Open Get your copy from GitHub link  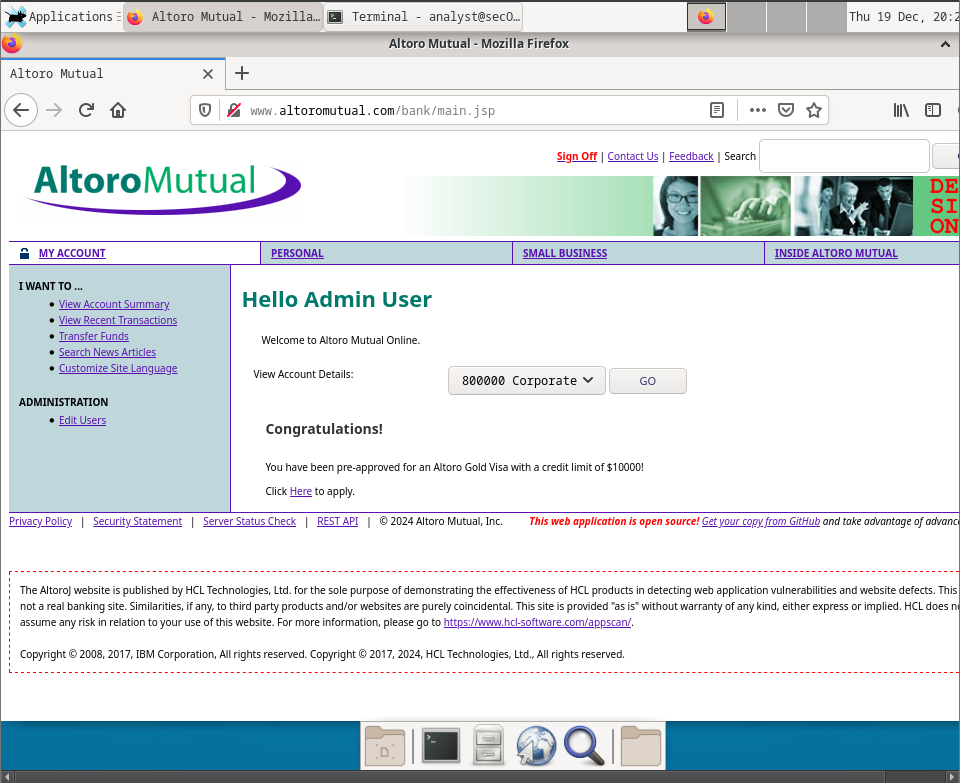tap(760, 521)
